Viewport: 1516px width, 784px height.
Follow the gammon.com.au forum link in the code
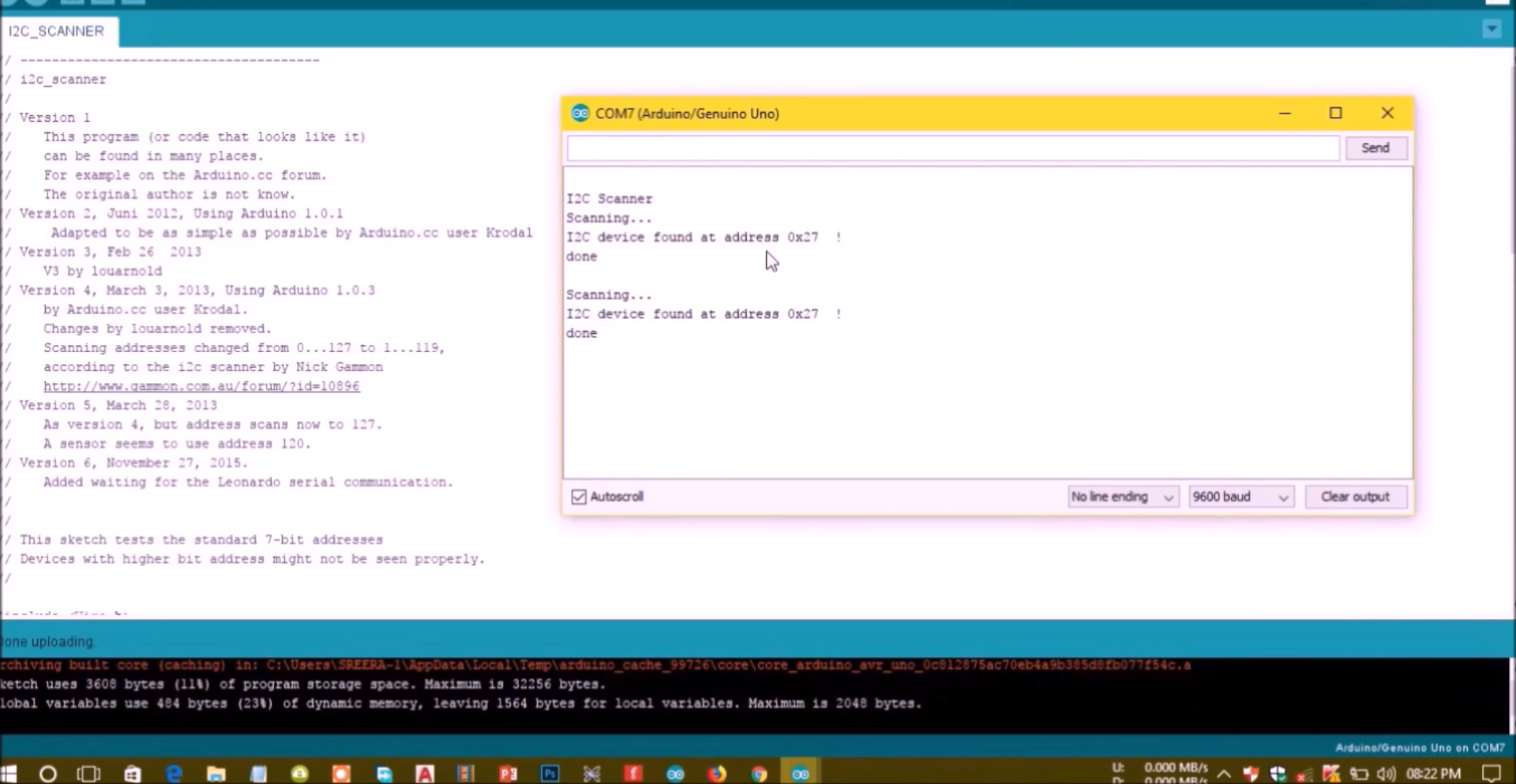click(x=202, y=385)
